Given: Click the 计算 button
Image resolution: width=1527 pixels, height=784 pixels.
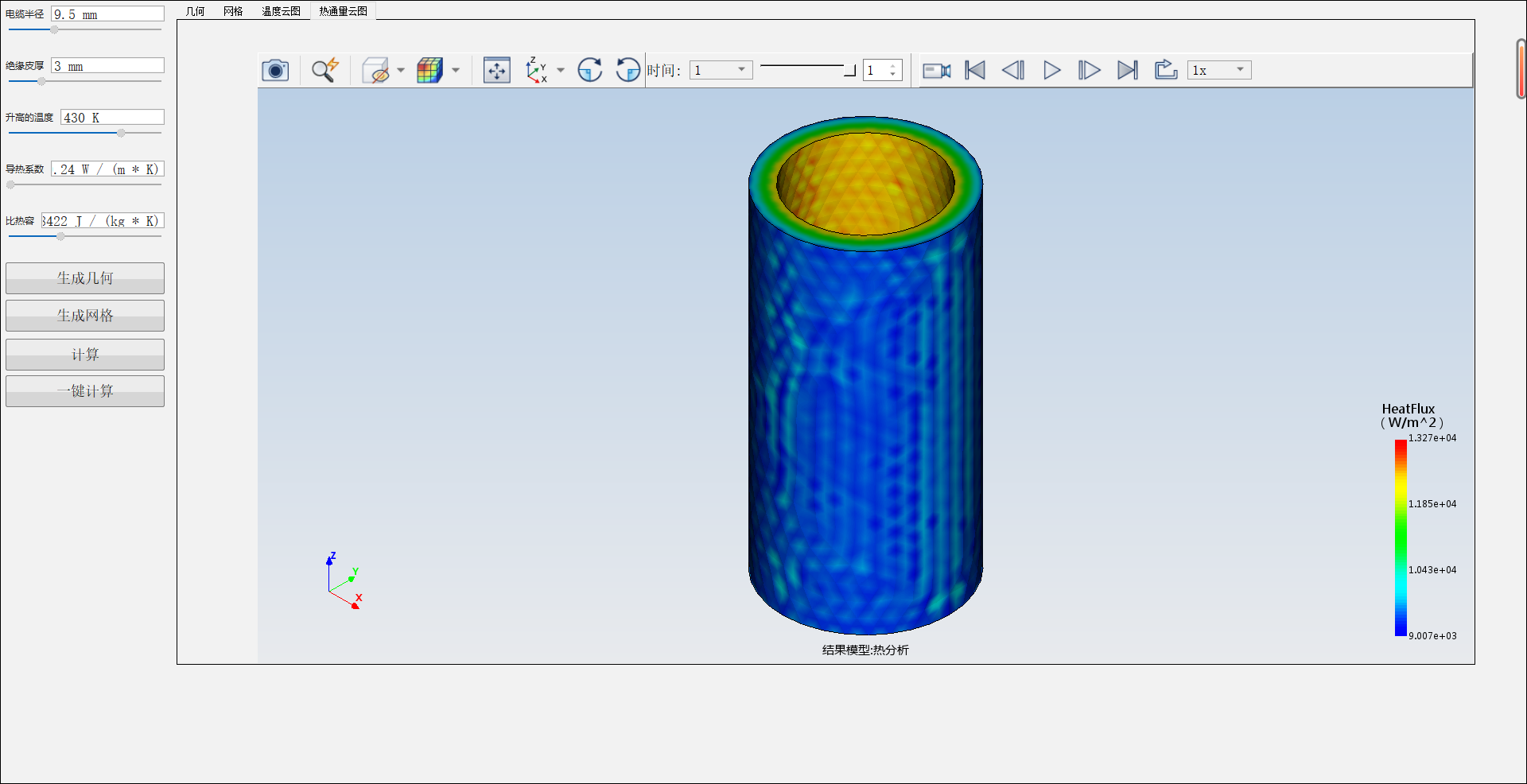Looking at the screenshot, I should 85,355.
